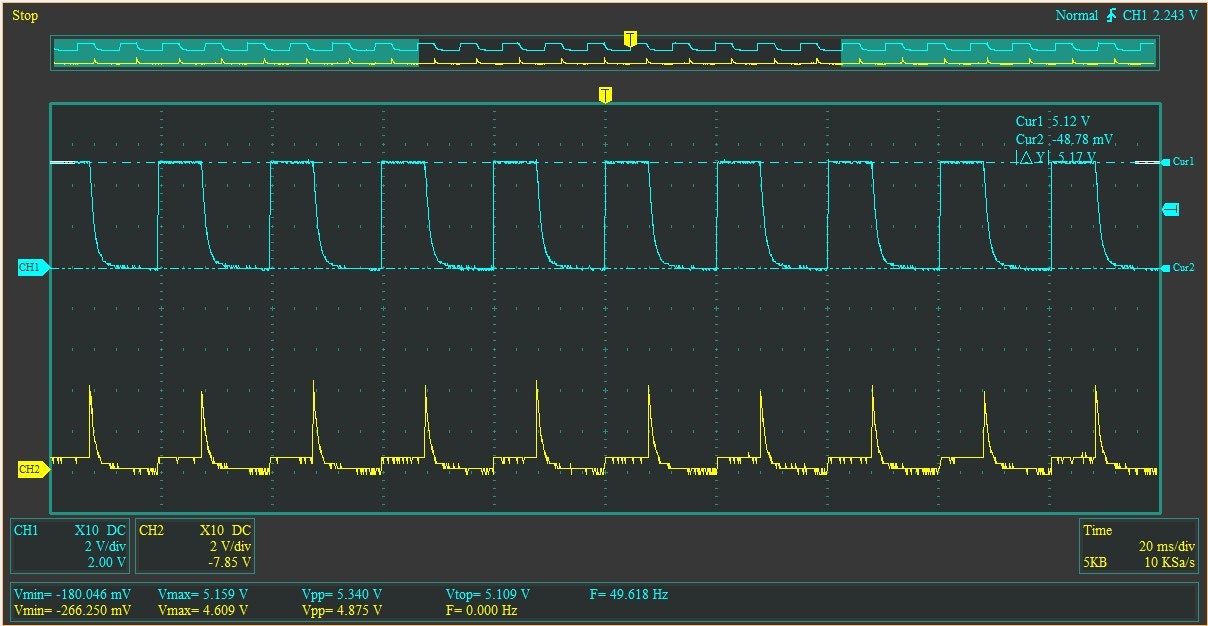Viewport: 1208px width, 626px height.
Task: Click the rising edge trigger icon
Action: (x=1112, y=15)
